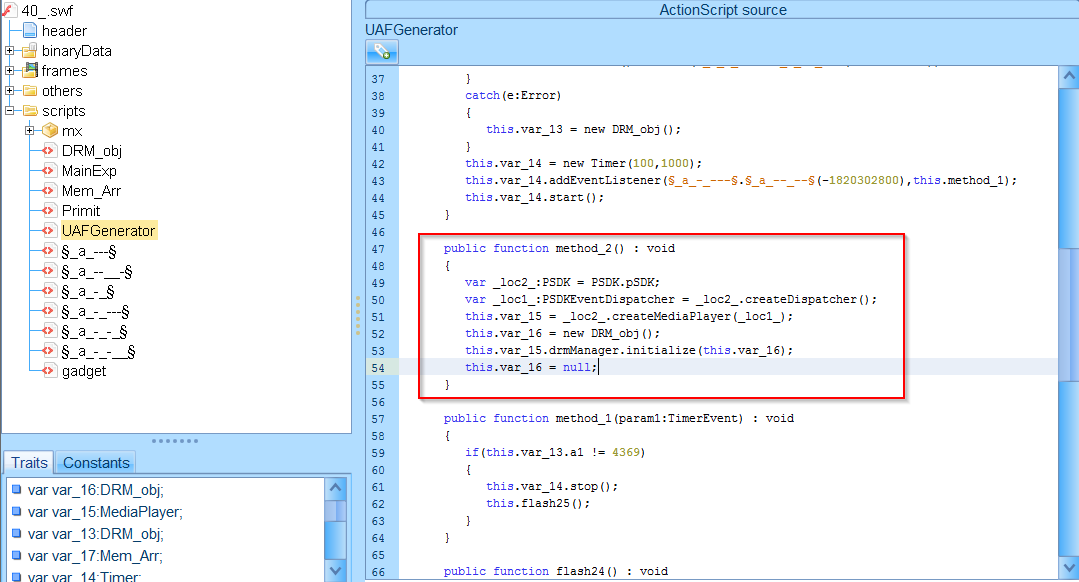Select the gadget script
Image resolution: width=1079 pixels, height=582 pixels.
pyautogui.click(x=84, y=371)
